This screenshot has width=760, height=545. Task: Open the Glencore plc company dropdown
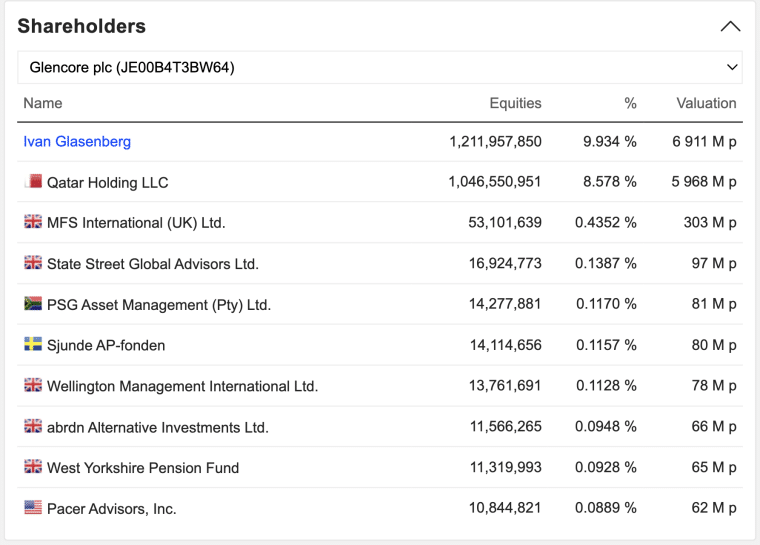[380, 67]
